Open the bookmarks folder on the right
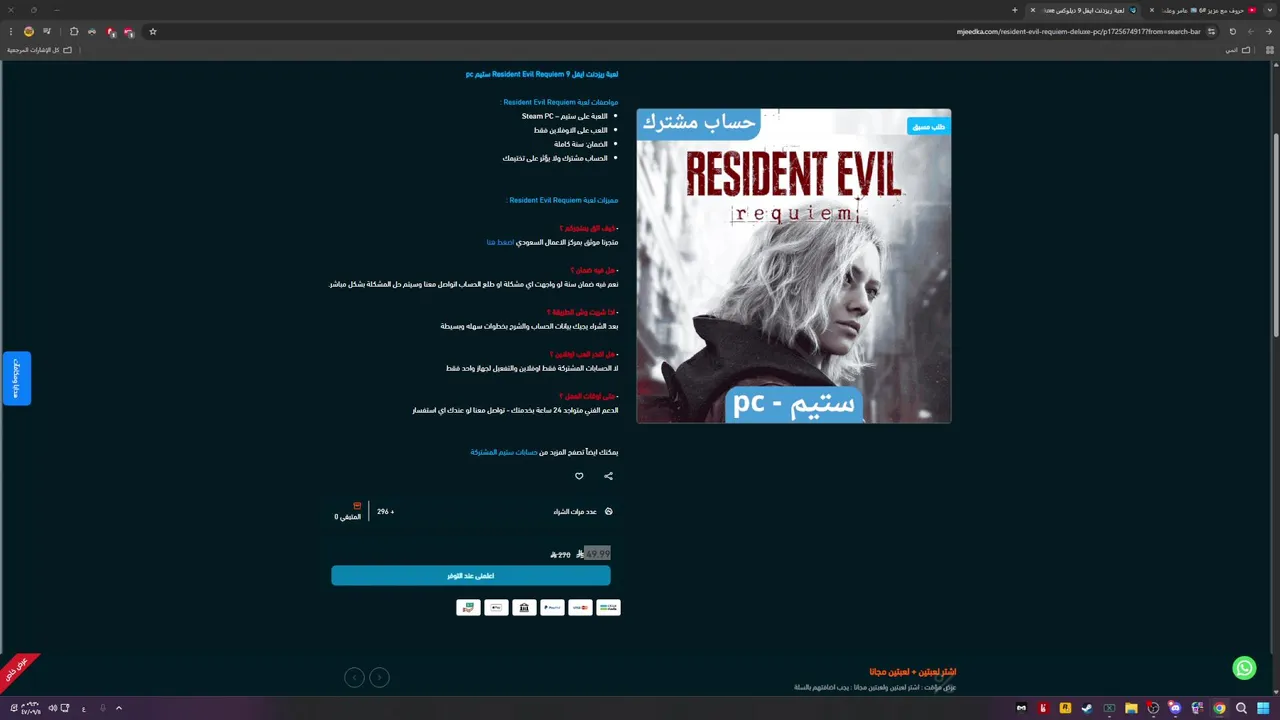The image size is (1280, 720). [x=1238, y=49]
